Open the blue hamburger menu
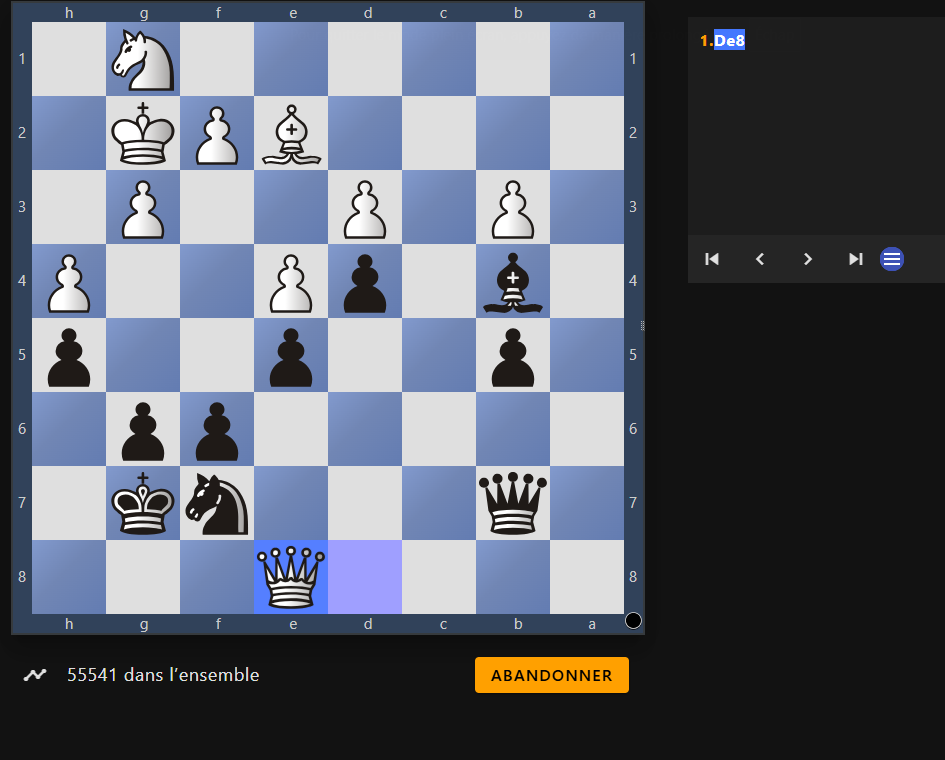 coord(892,259)
